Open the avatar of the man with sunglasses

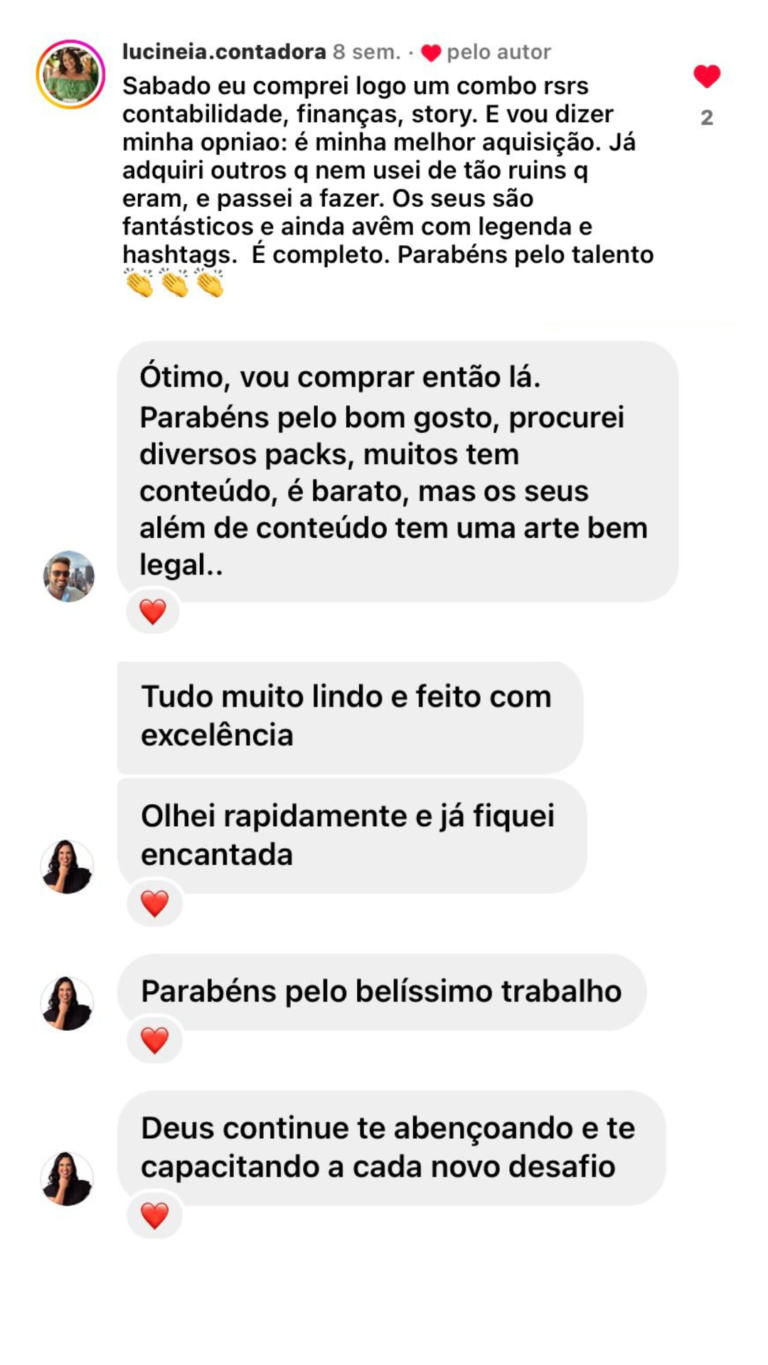(x=69, y=576)
